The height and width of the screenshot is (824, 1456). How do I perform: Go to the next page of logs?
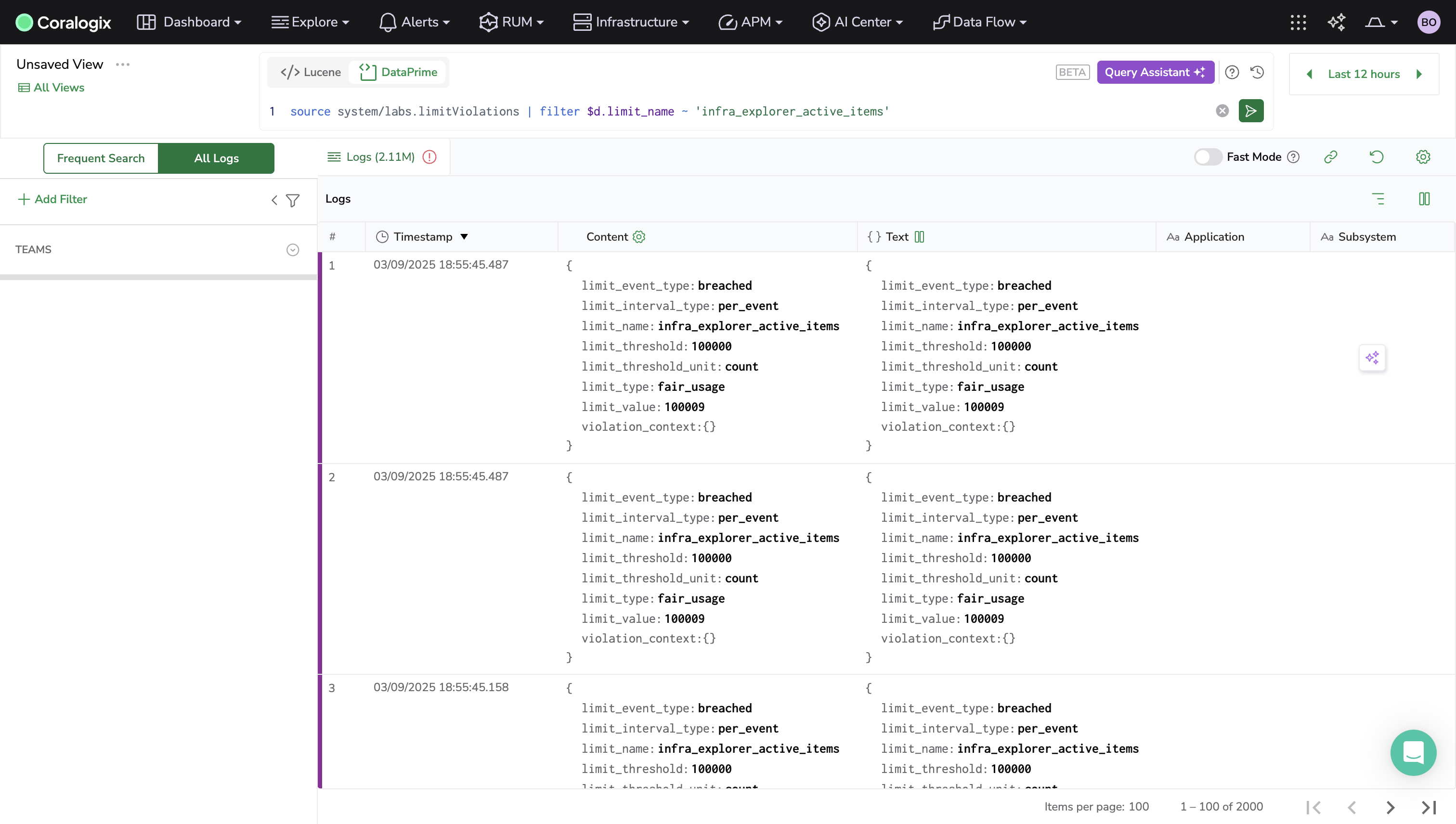[1390, 807]
